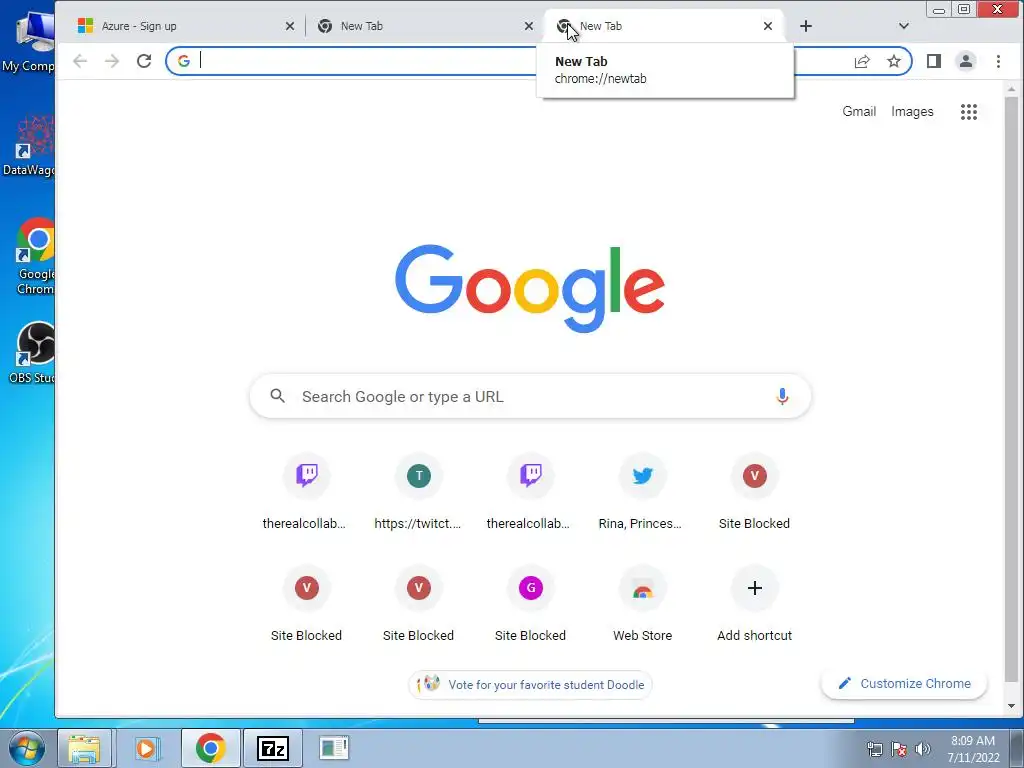The image size is (1024, 768).
Task: Open Google Chrome desktop shortcut
Action: coord(36,257)
